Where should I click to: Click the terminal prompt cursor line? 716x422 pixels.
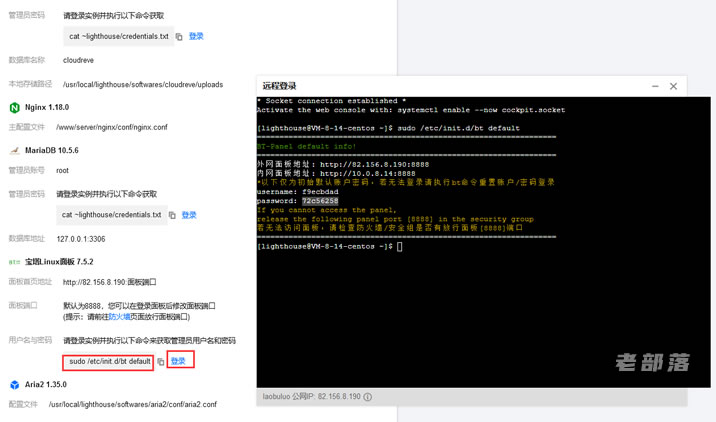330,247
